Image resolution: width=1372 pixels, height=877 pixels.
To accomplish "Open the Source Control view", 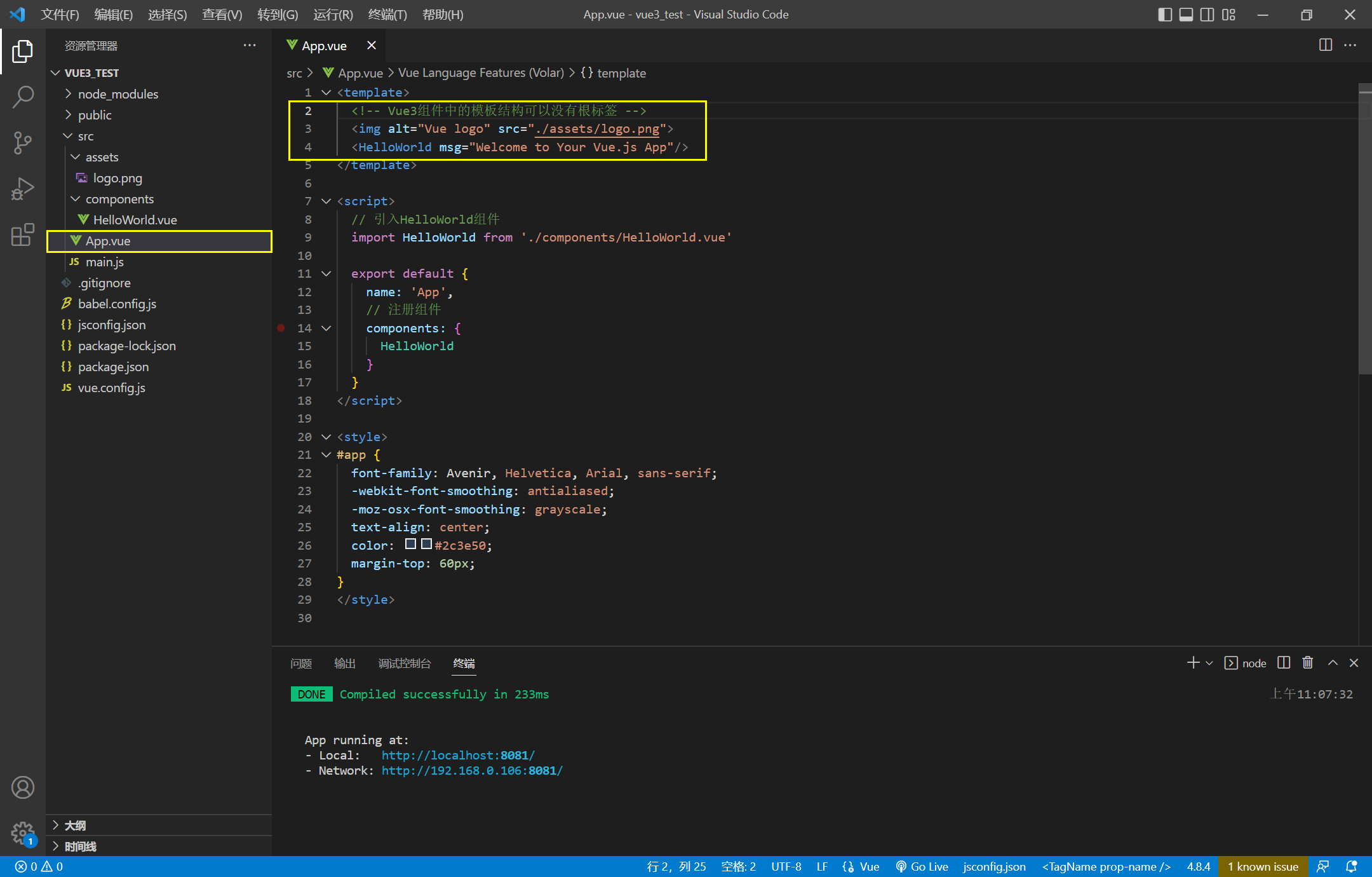I will (23, 143).
